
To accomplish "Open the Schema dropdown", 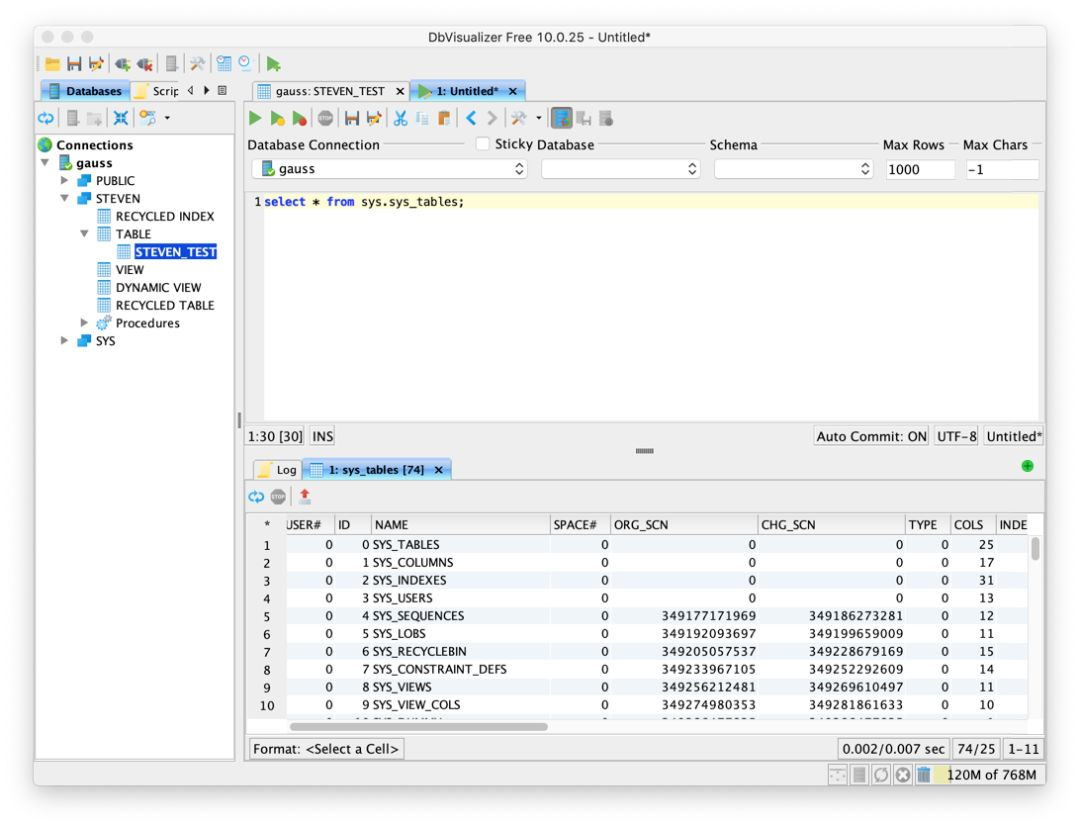I will (793, 169).
